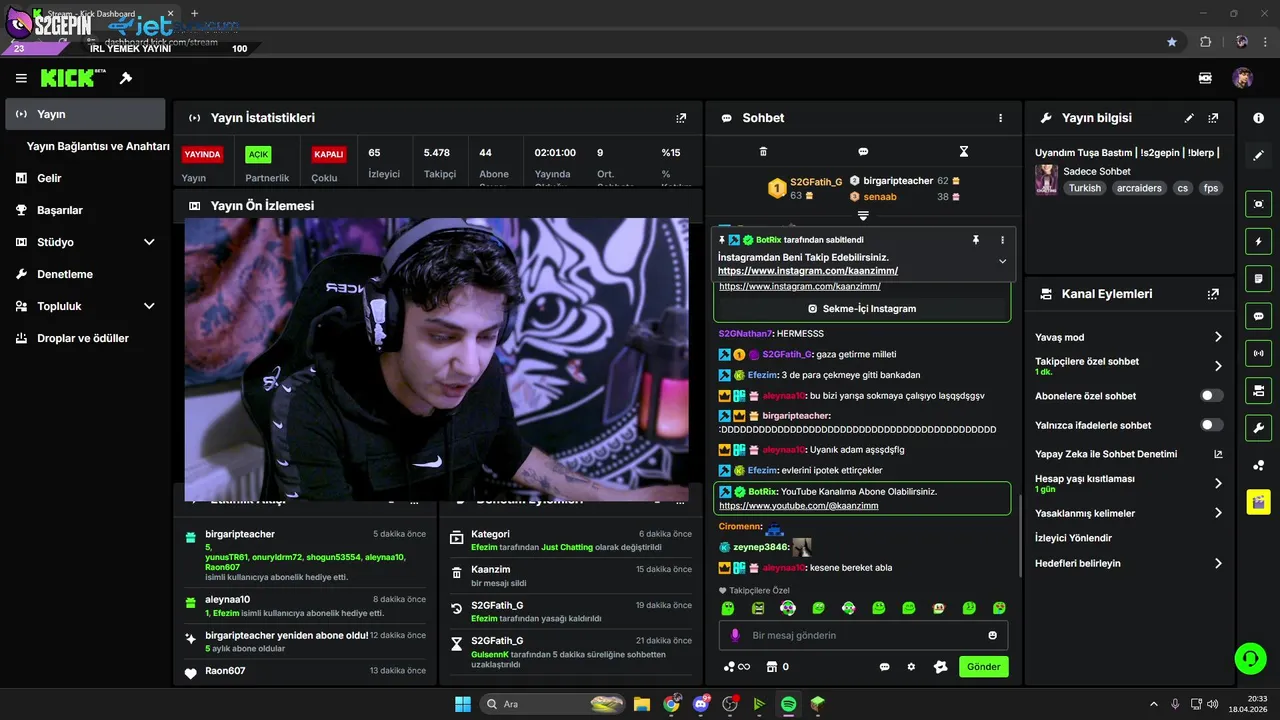Expand the Stüdyo sidebar section

click(x=149, y=242)
